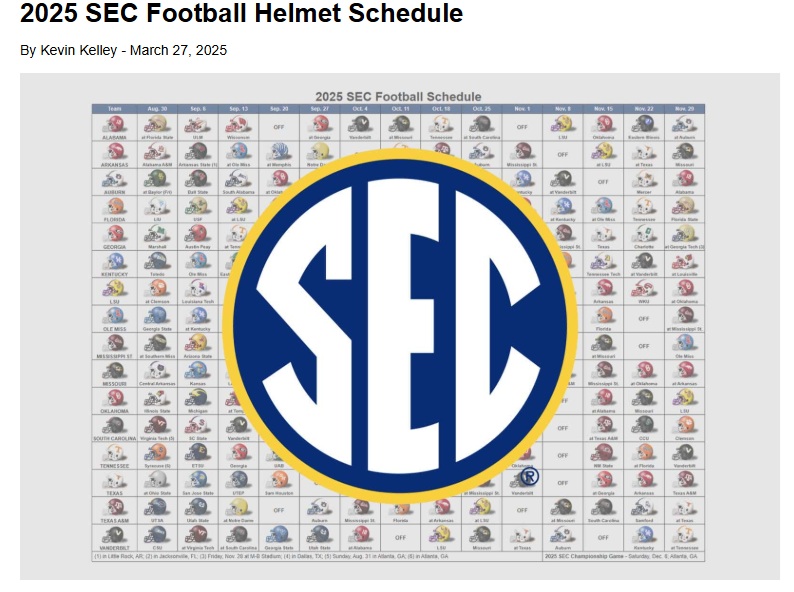The image size is (794, 592).
Task: Select Alabama's Aug. 30 Florida State helmet
Action: point(157,123)
